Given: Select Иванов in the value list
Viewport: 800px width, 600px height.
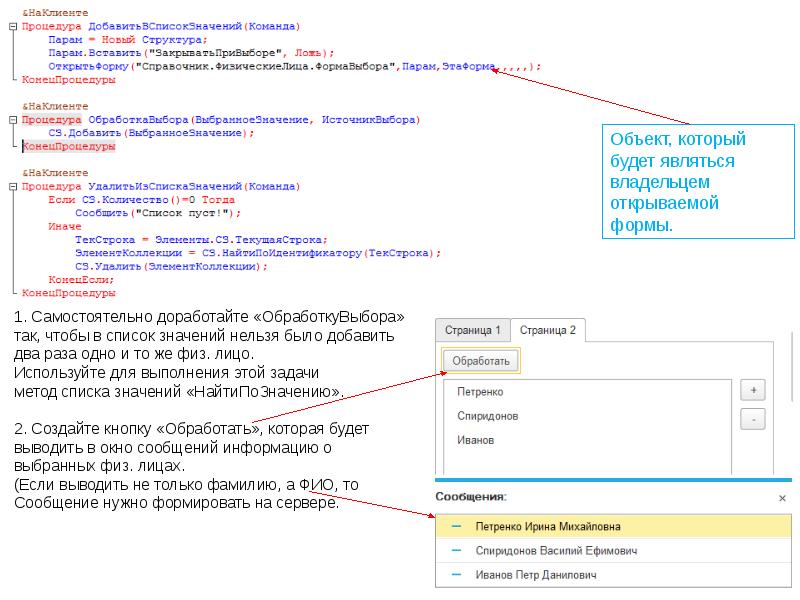Looking at the screenshot, I should pyautogui.click(x=474, y=440).
